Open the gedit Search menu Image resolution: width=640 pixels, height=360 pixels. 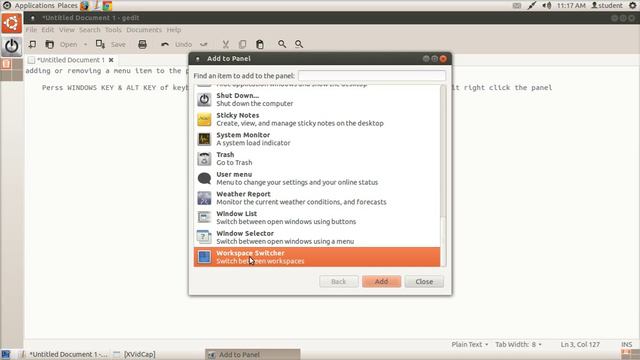(x=89, y=30)
